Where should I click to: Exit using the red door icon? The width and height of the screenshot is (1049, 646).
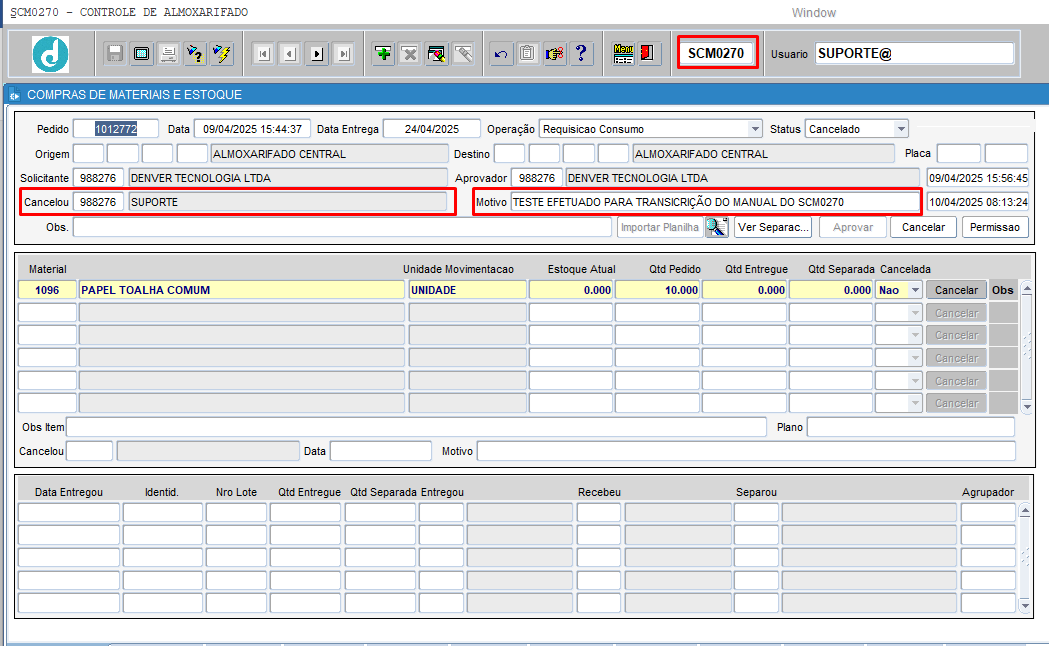[x=647, y=54]
